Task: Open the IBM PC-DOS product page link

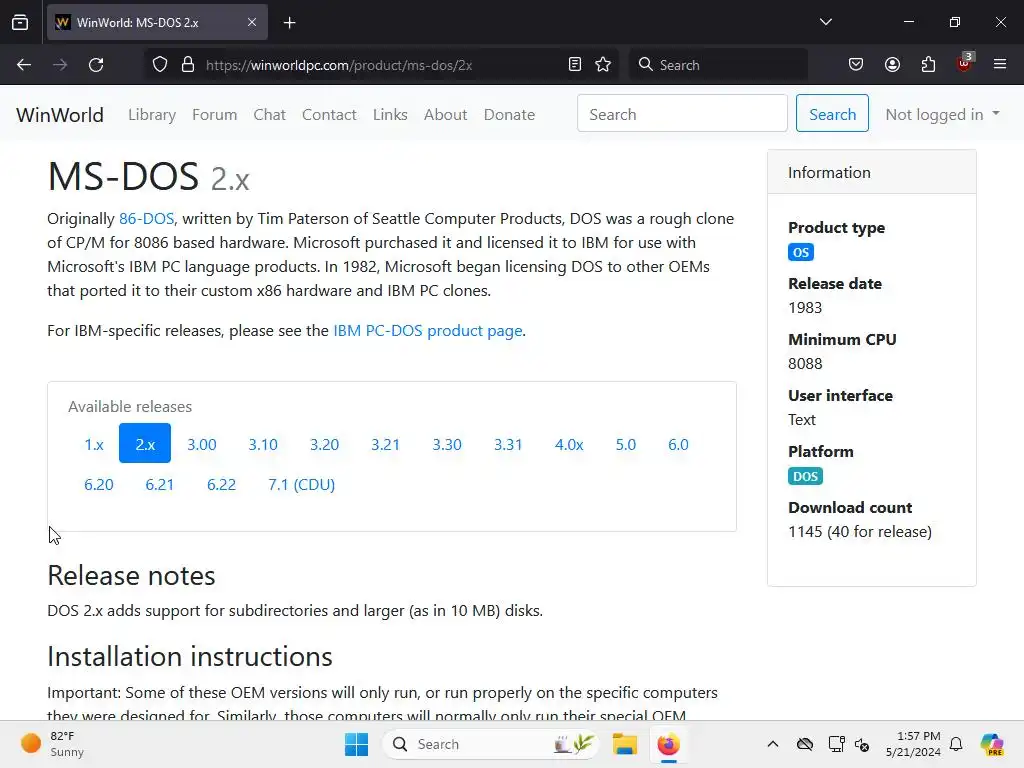Action: (x=428, y=330)
